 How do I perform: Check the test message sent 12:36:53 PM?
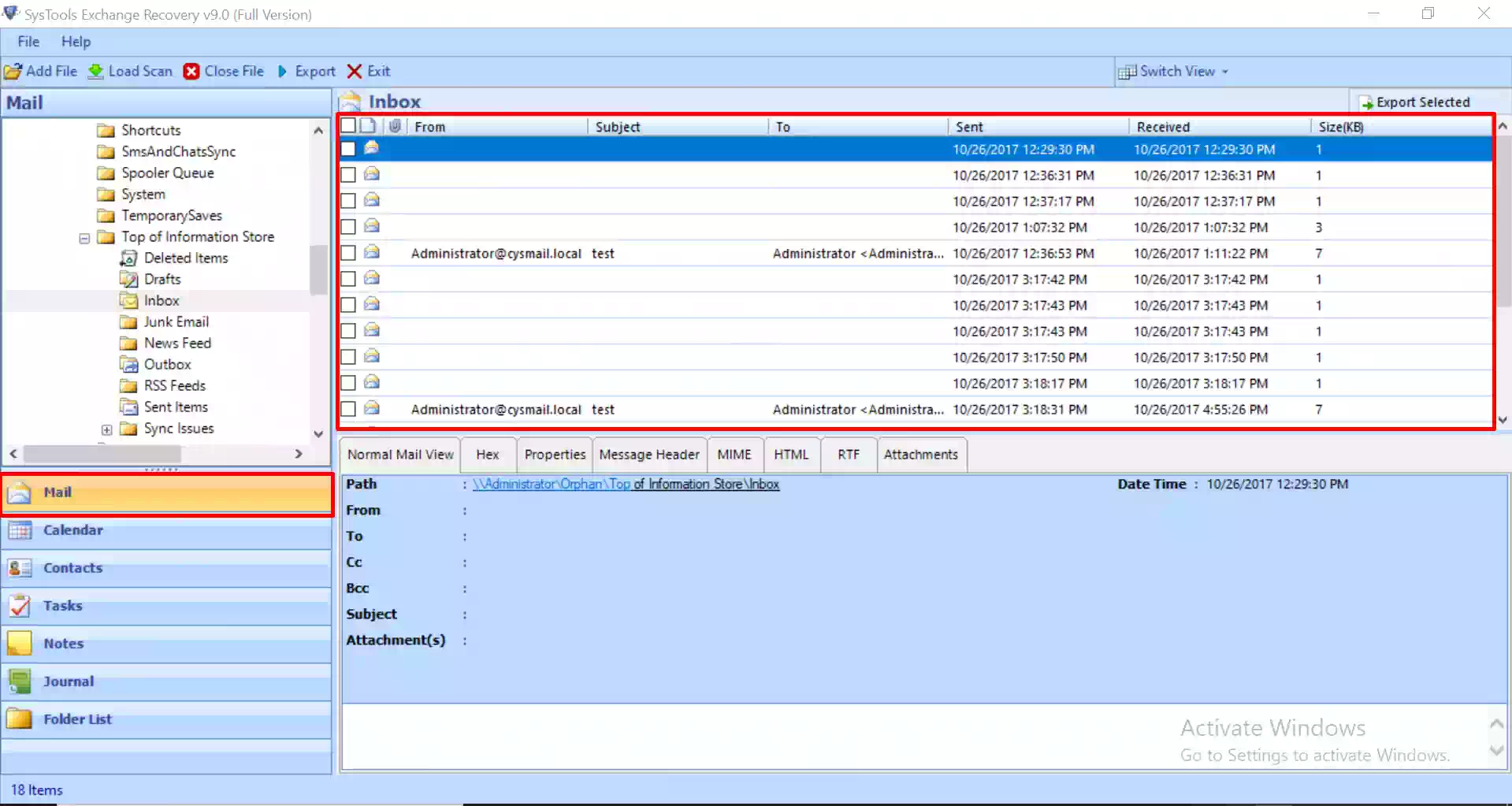(348, 253)
